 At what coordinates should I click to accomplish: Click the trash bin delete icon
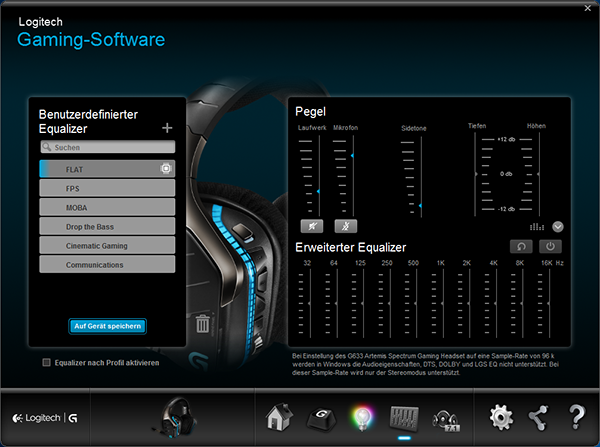tap(202, 323)
